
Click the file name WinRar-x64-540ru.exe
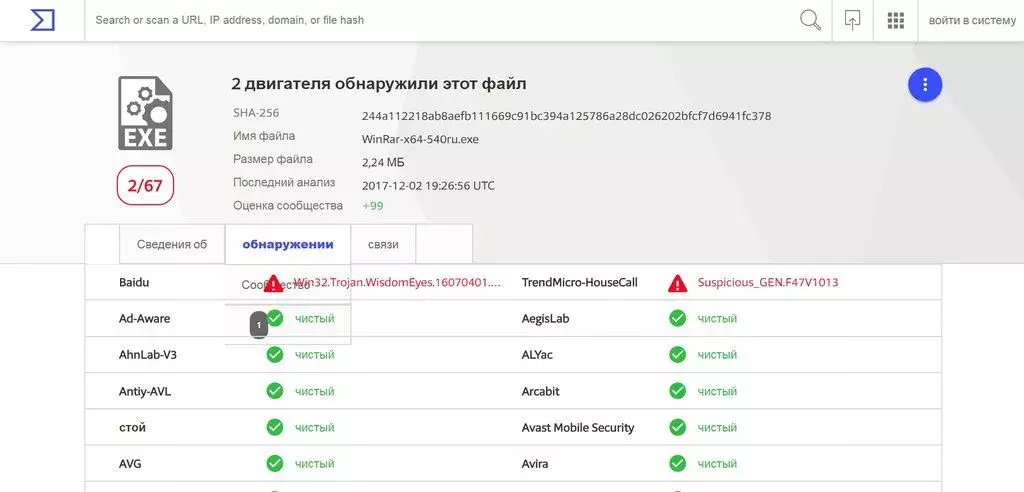(420, 139)
